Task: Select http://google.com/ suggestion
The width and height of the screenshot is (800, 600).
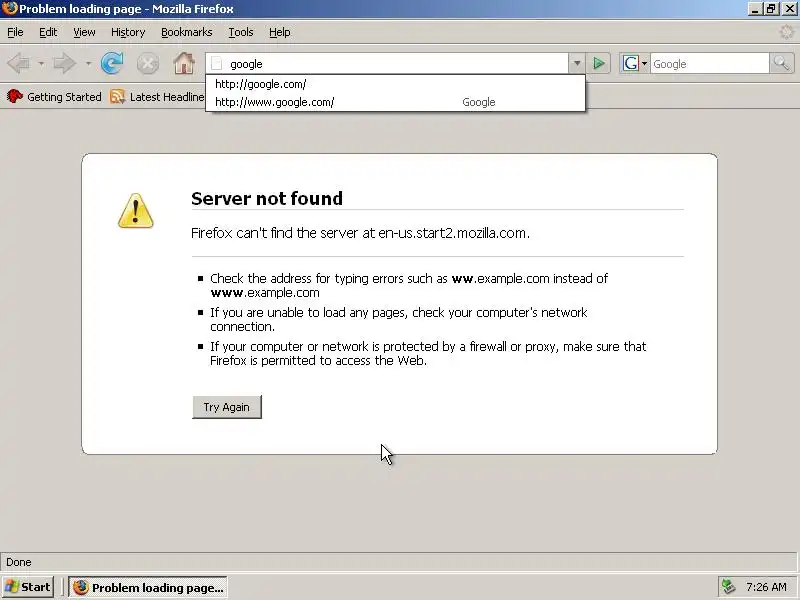Action: click(395, 84)
